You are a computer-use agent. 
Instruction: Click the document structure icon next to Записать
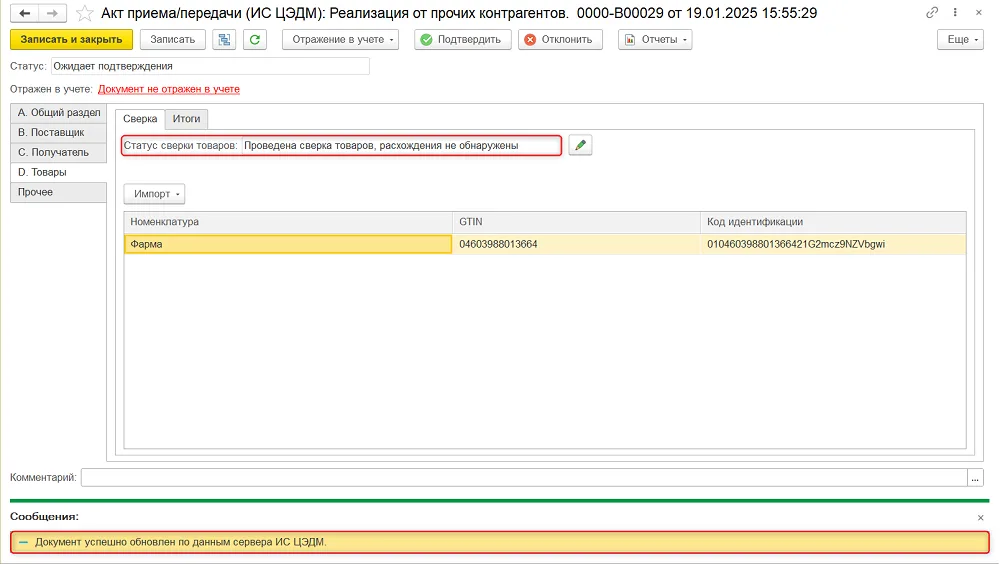224,40
